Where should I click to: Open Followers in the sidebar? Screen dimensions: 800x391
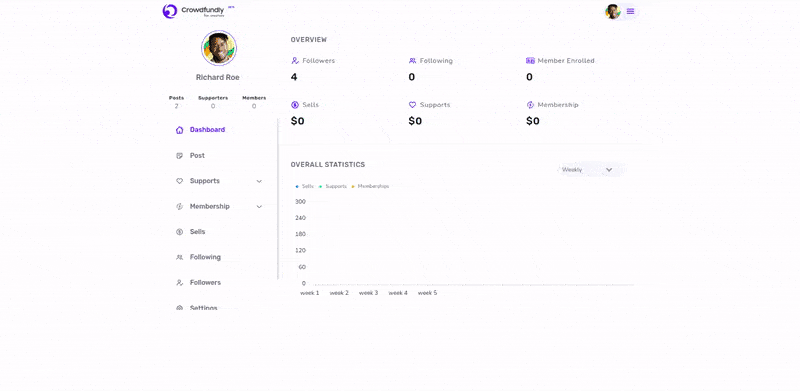click(x=205, y=283)
